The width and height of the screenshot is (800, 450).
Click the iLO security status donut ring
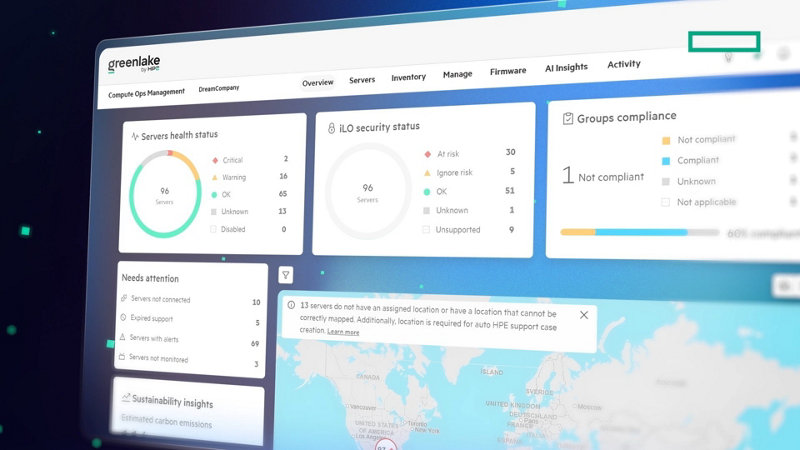368,191
